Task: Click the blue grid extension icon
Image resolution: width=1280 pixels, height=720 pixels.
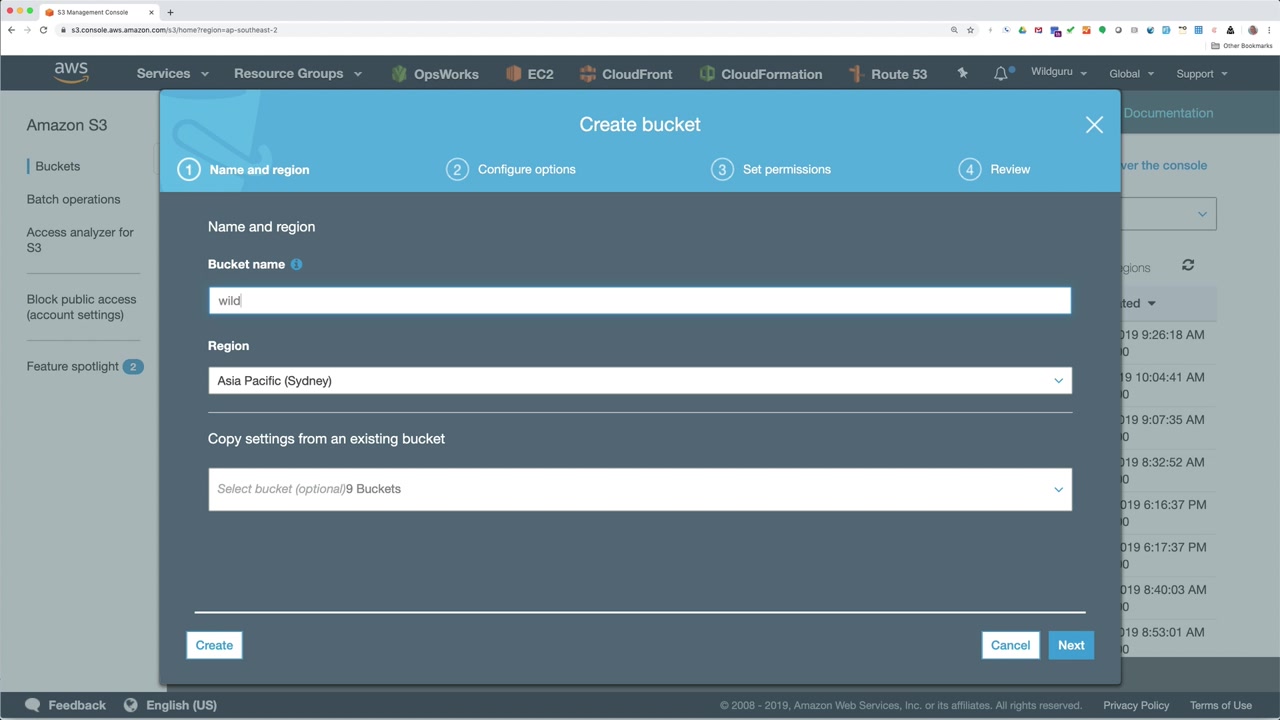Action: point(1198,30)
